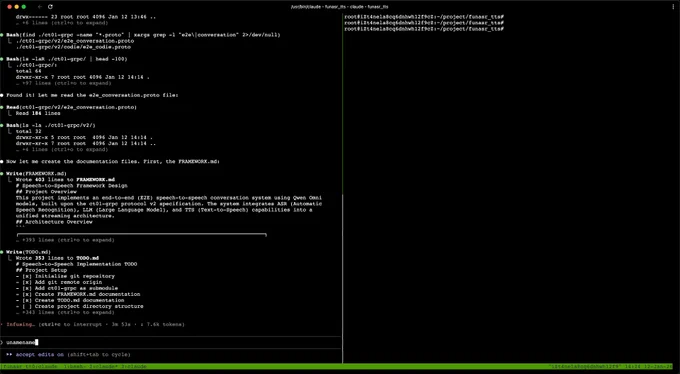Click '[ ] Create project directory structure' item

(x=80, y=306)
